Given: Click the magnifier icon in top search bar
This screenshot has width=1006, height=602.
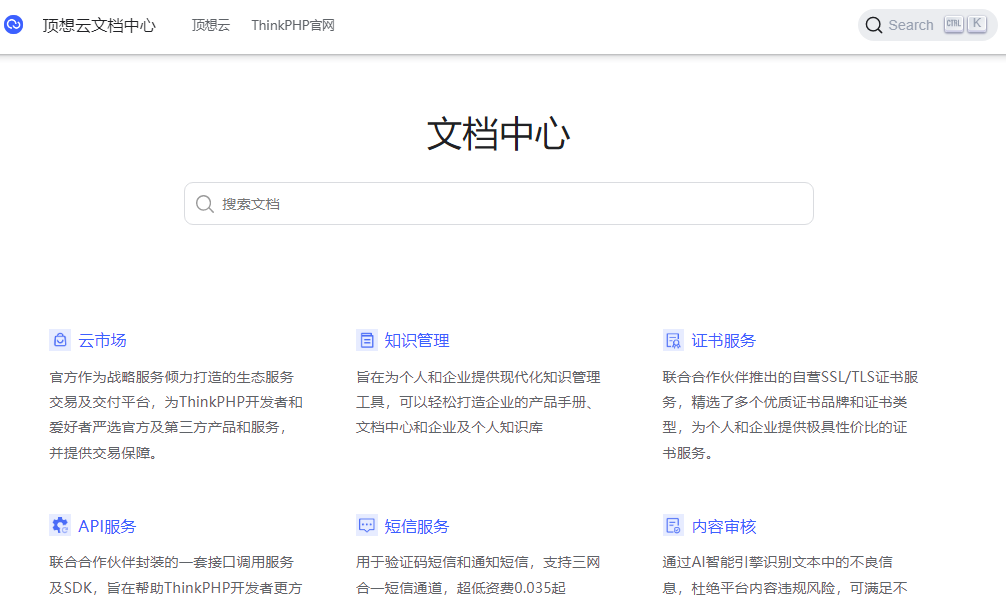Looking at the screenshot, I should 874,24.
